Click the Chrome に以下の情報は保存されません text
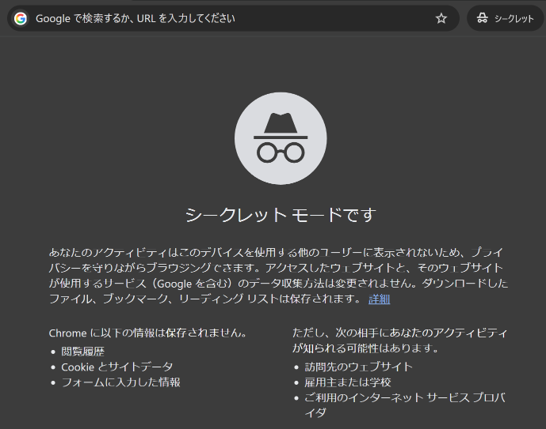The width and height of the screenshot is (546, 429). [148, 333]
